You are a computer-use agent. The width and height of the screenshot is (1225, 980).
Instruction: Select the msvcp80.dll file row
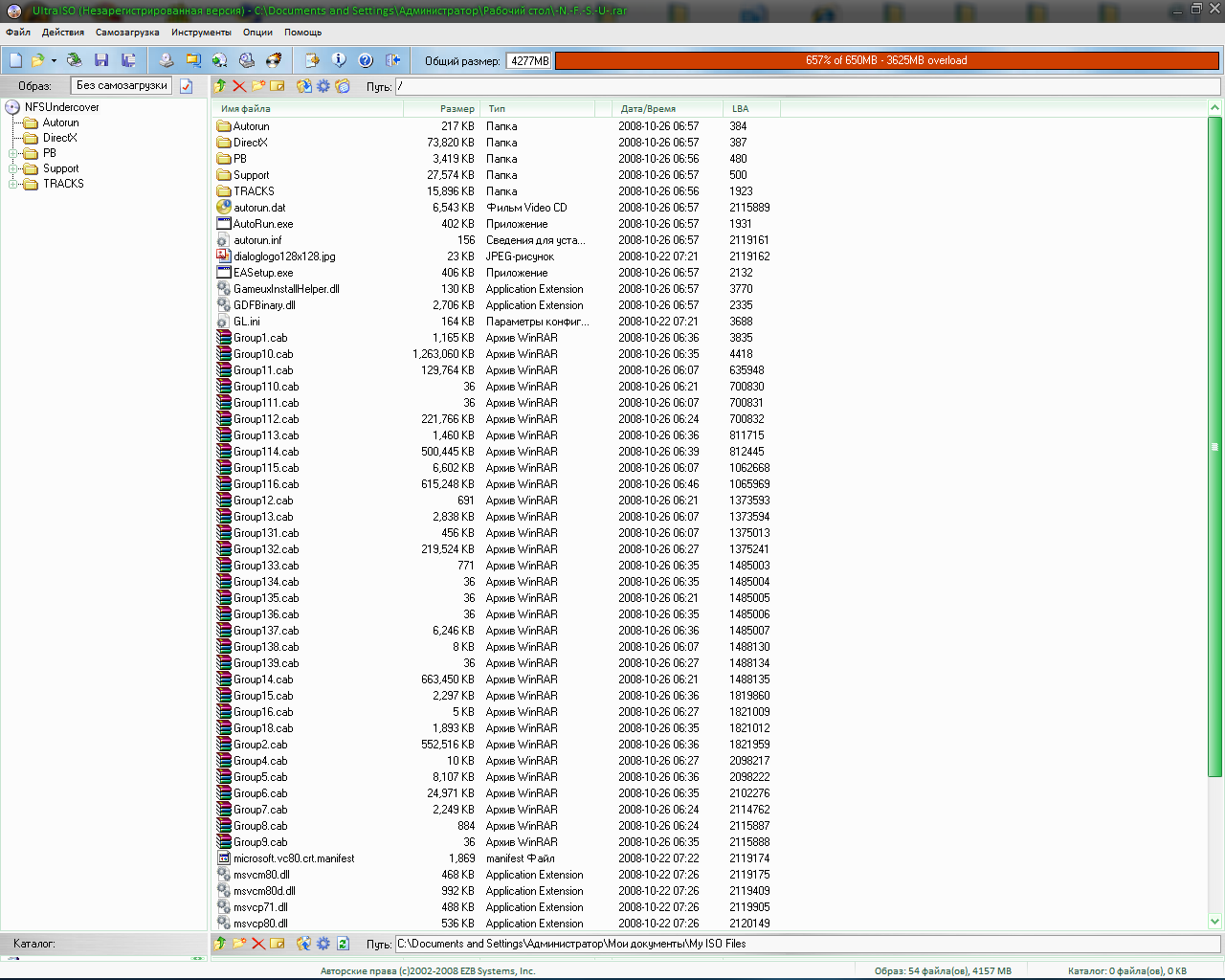pyautogui.click(x=499, y=924)
